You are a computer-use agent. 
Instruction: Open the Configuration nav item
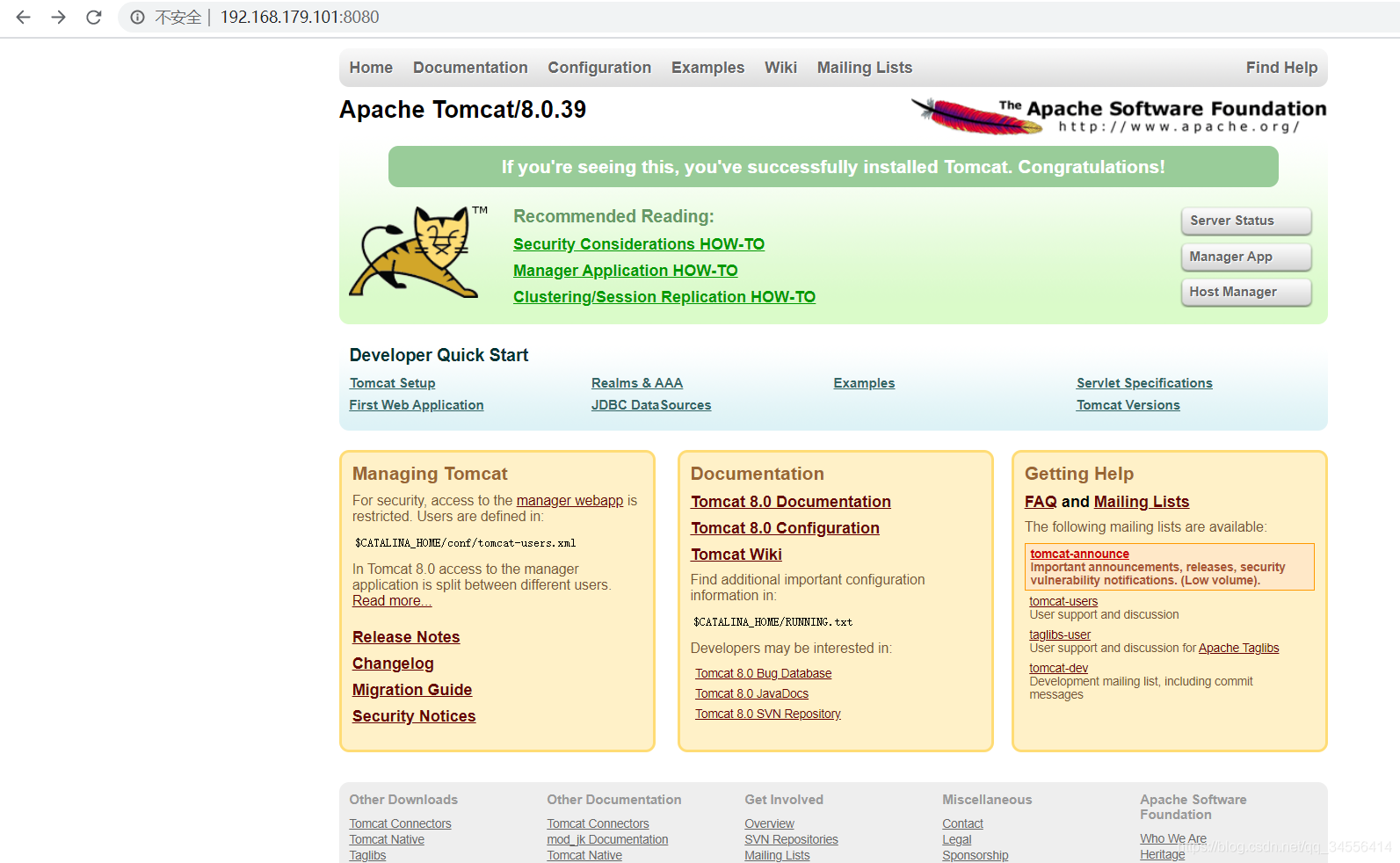pyautogui.click(x=599, y=68)
